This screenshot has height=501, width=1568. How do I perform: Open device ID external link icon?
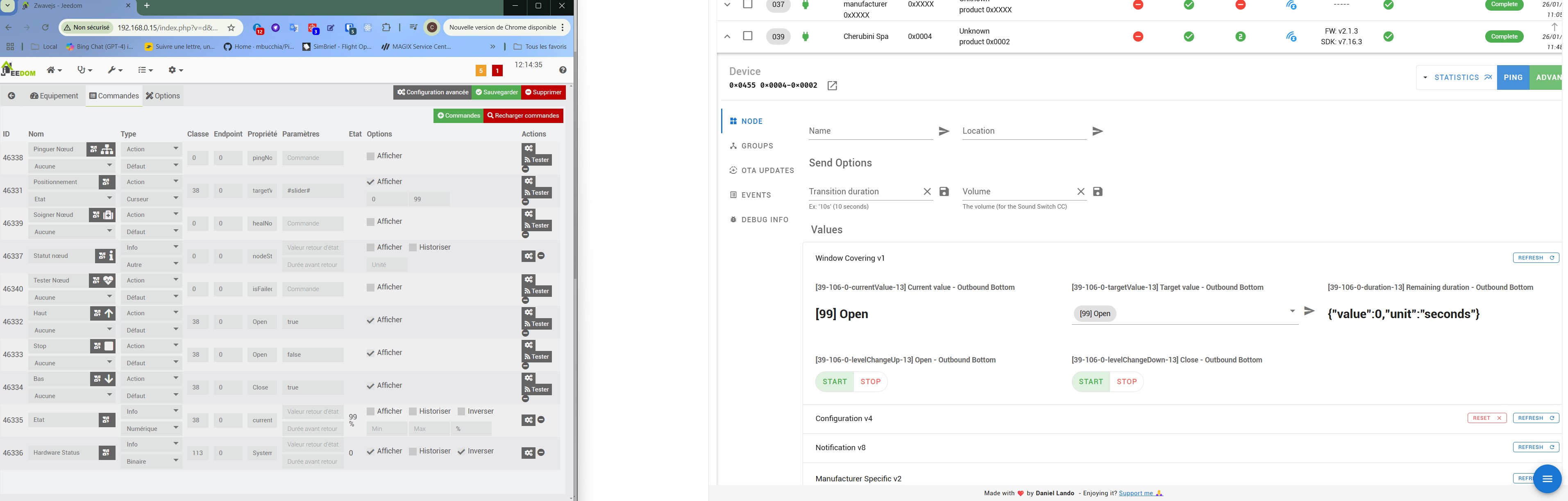point(832,86)
